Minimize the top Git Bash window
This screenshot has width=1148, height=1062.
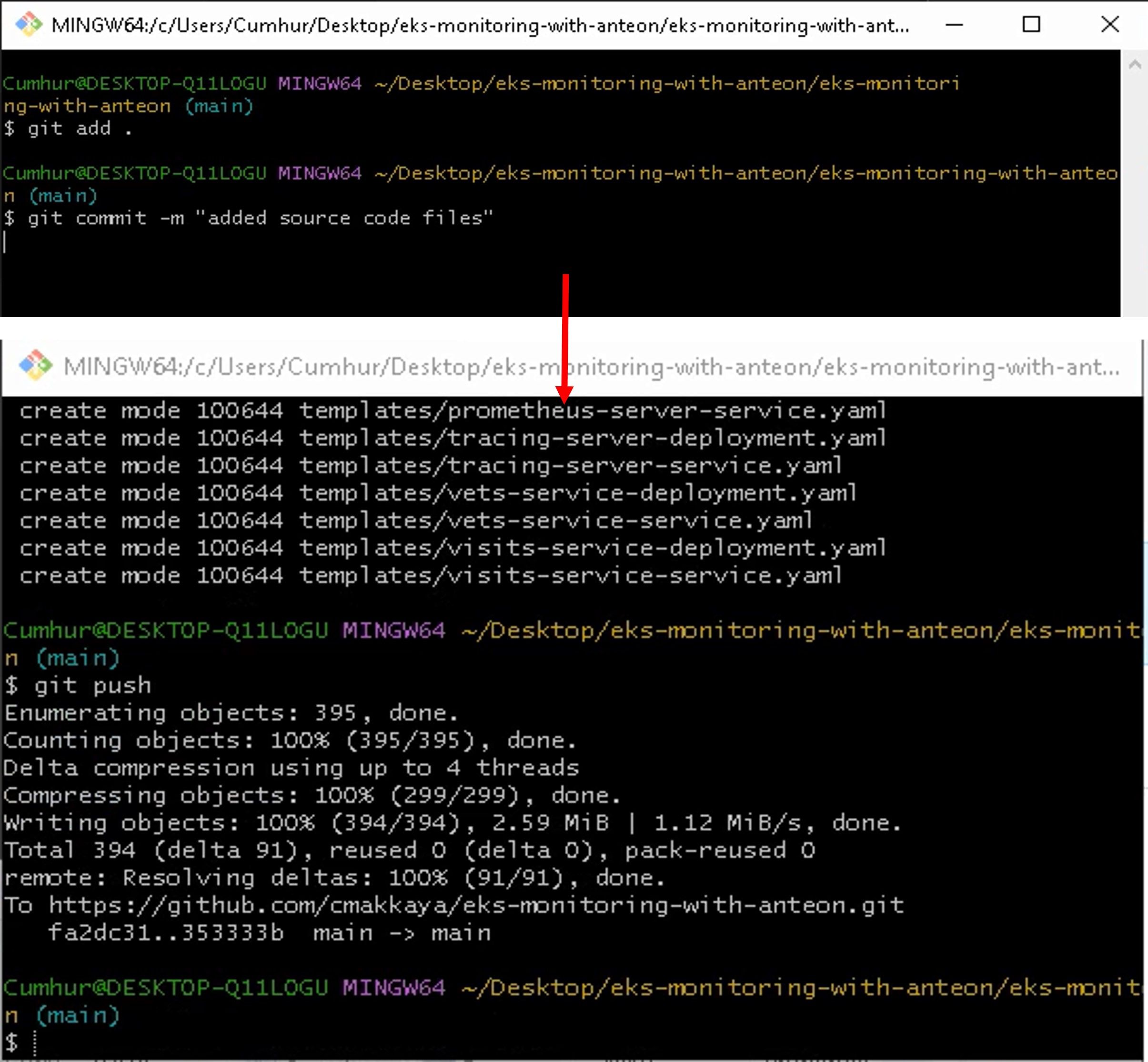(954, 25)
